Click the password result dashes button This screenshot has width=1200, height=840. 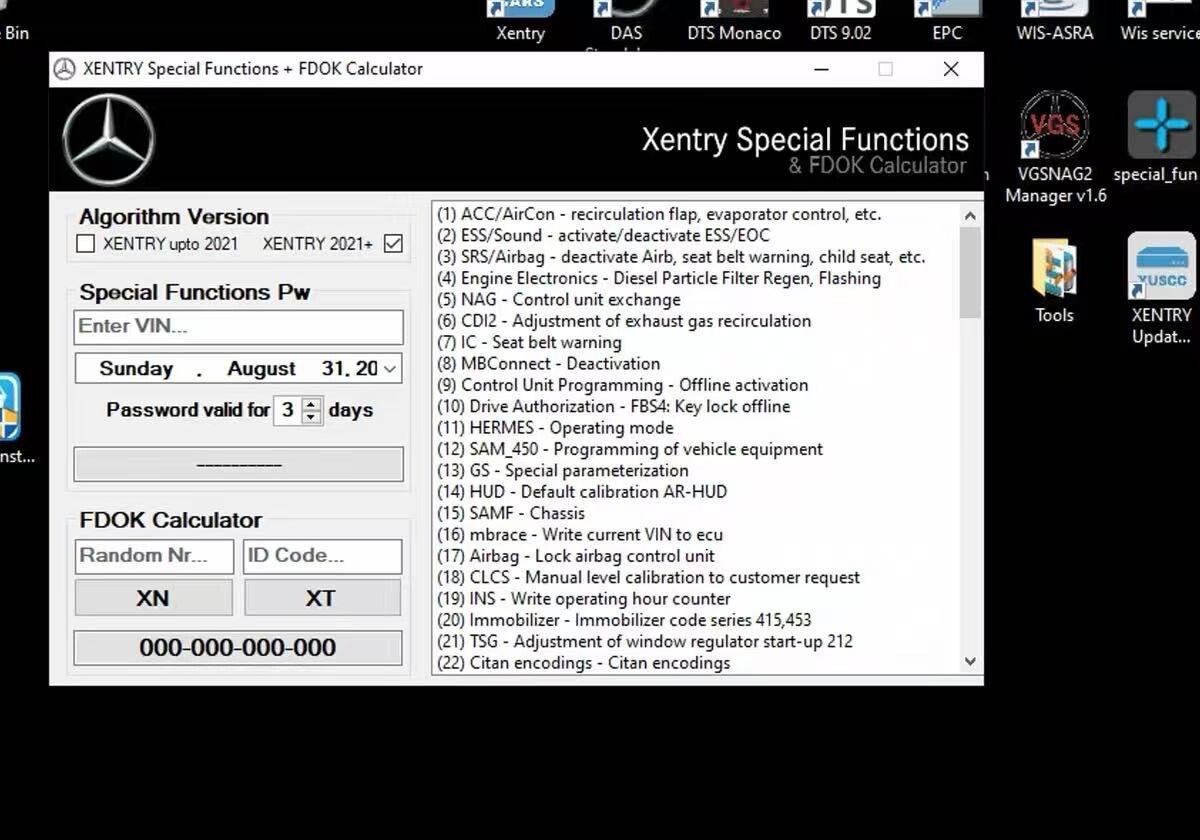click(239, 464)
